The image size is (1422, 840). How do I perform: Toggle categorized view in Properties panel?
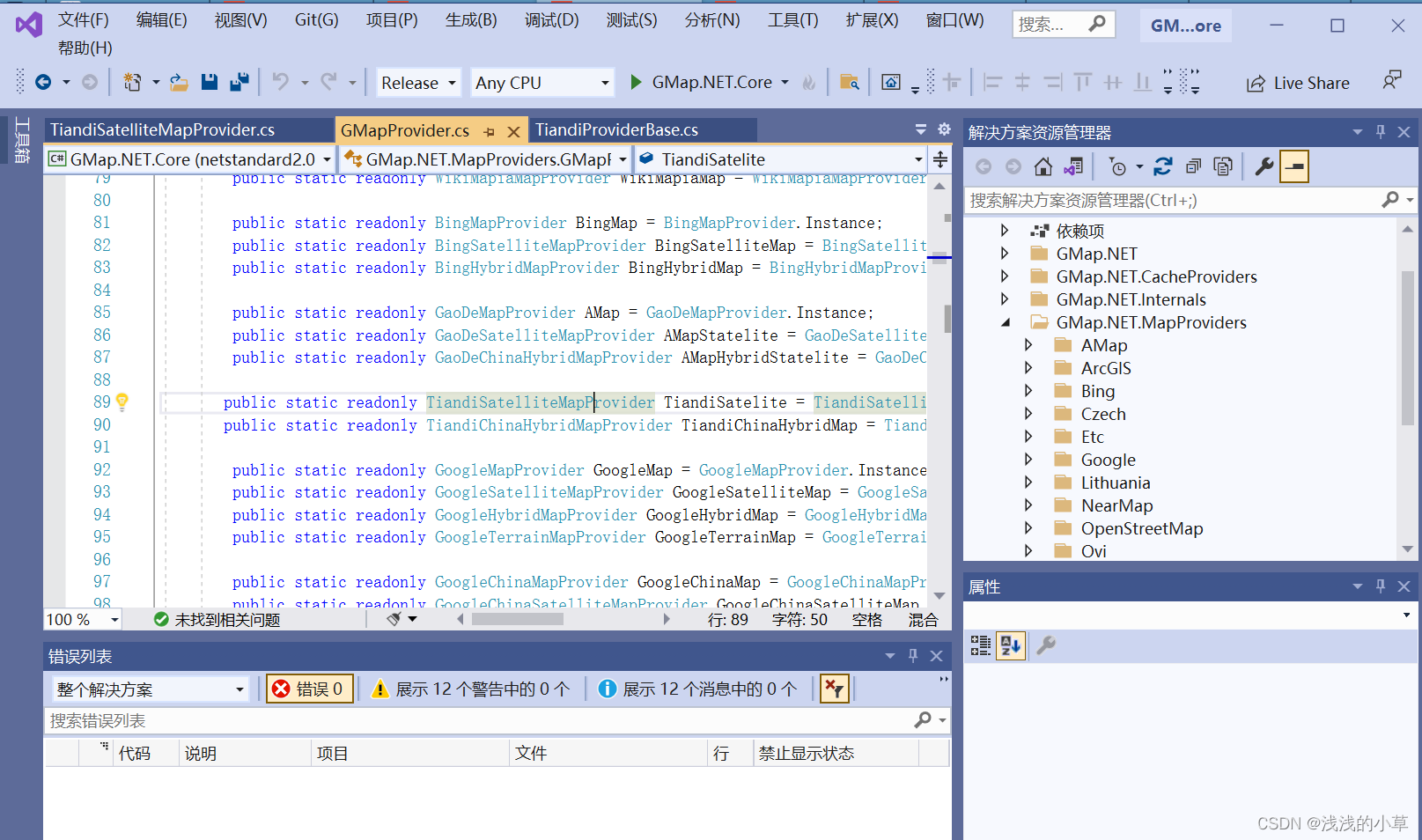pos(981,645)
